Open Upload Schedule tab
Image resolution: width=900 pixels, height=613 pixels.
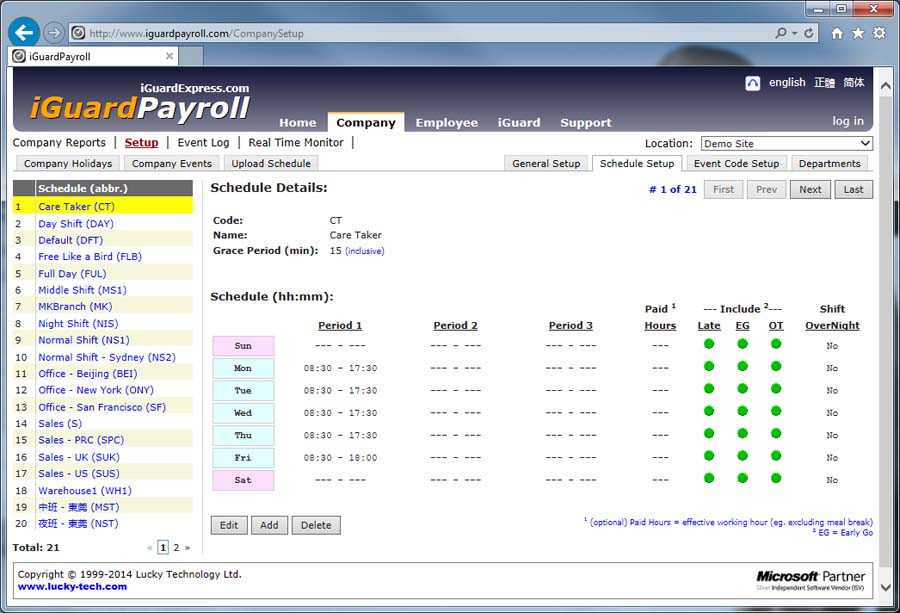click(271, 164)
